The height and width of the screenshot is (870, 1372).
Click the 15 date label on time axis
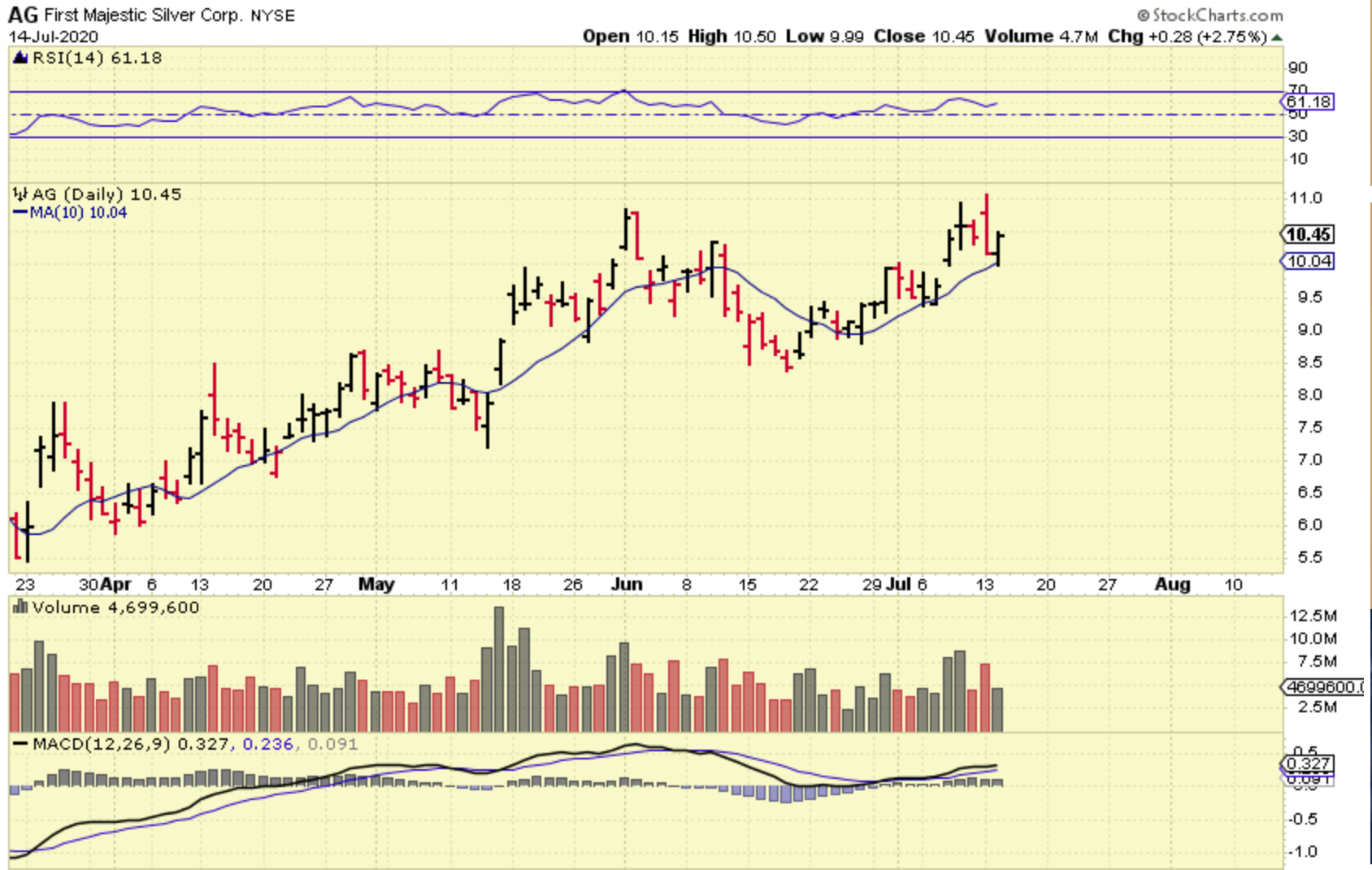pyautogui.click(x=747, y=584)
